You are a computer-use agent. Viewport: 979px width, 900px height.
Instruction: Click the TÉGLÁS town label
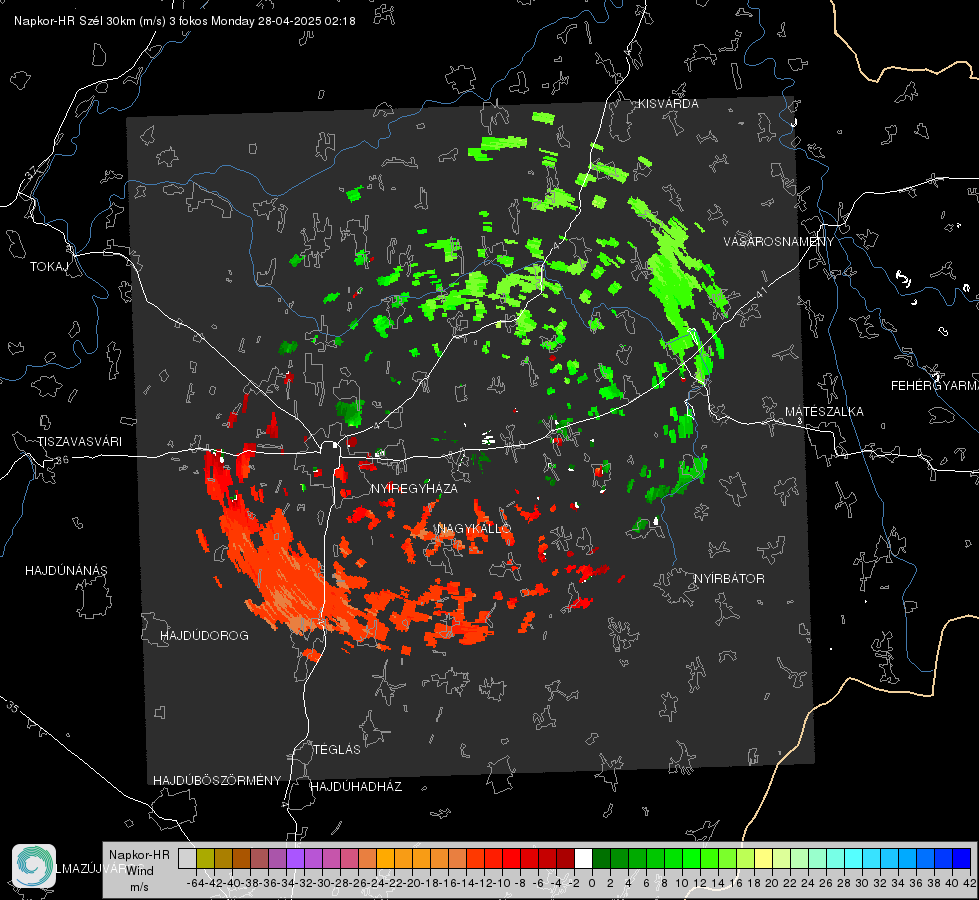click(337, 749)
